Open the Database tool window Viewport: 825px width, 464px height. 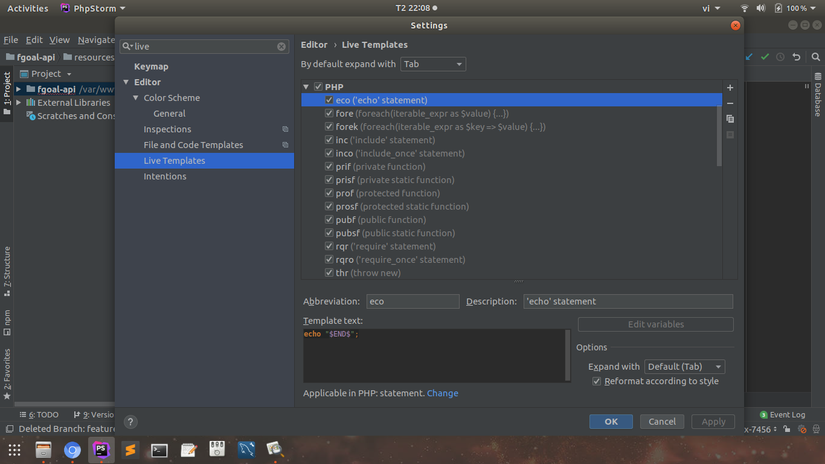point(818,95)
